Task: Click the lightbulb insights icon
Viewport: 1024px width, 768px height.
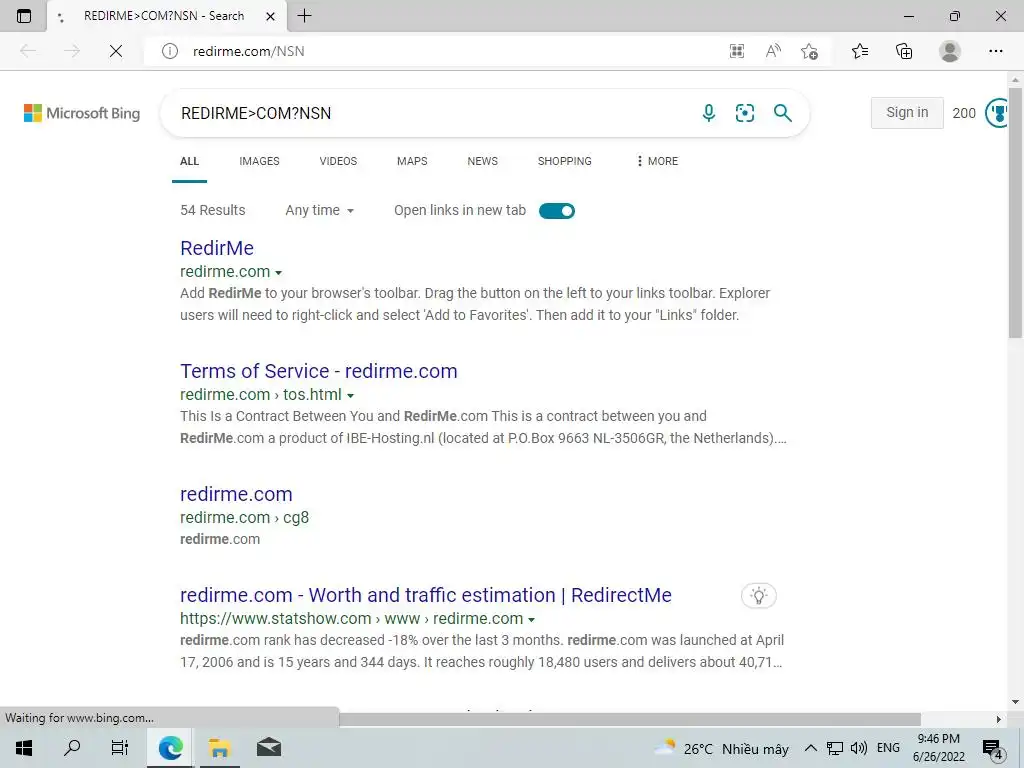Action: point(758,596)
